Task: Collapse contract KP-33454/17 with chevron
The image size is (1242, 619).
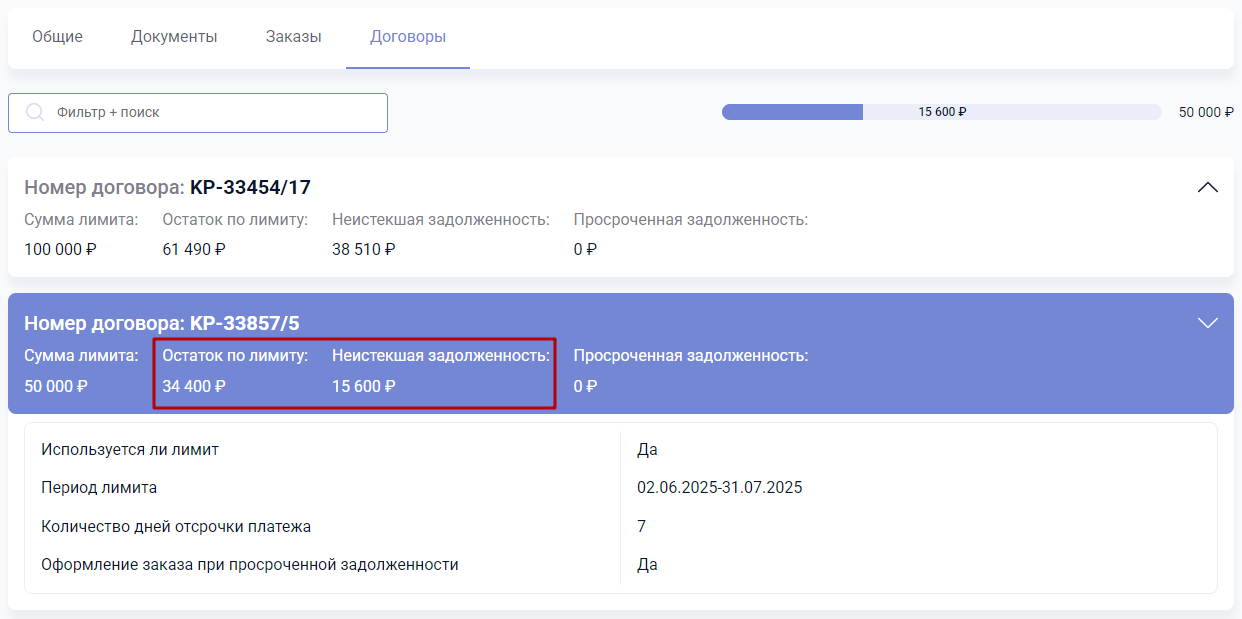Action: tap(1208, 187)
